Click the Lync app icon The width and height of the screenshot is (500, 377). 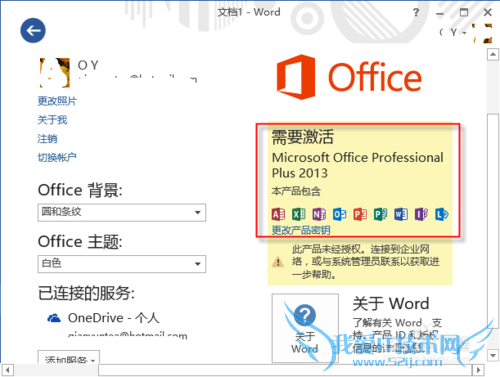coord(442,214)
